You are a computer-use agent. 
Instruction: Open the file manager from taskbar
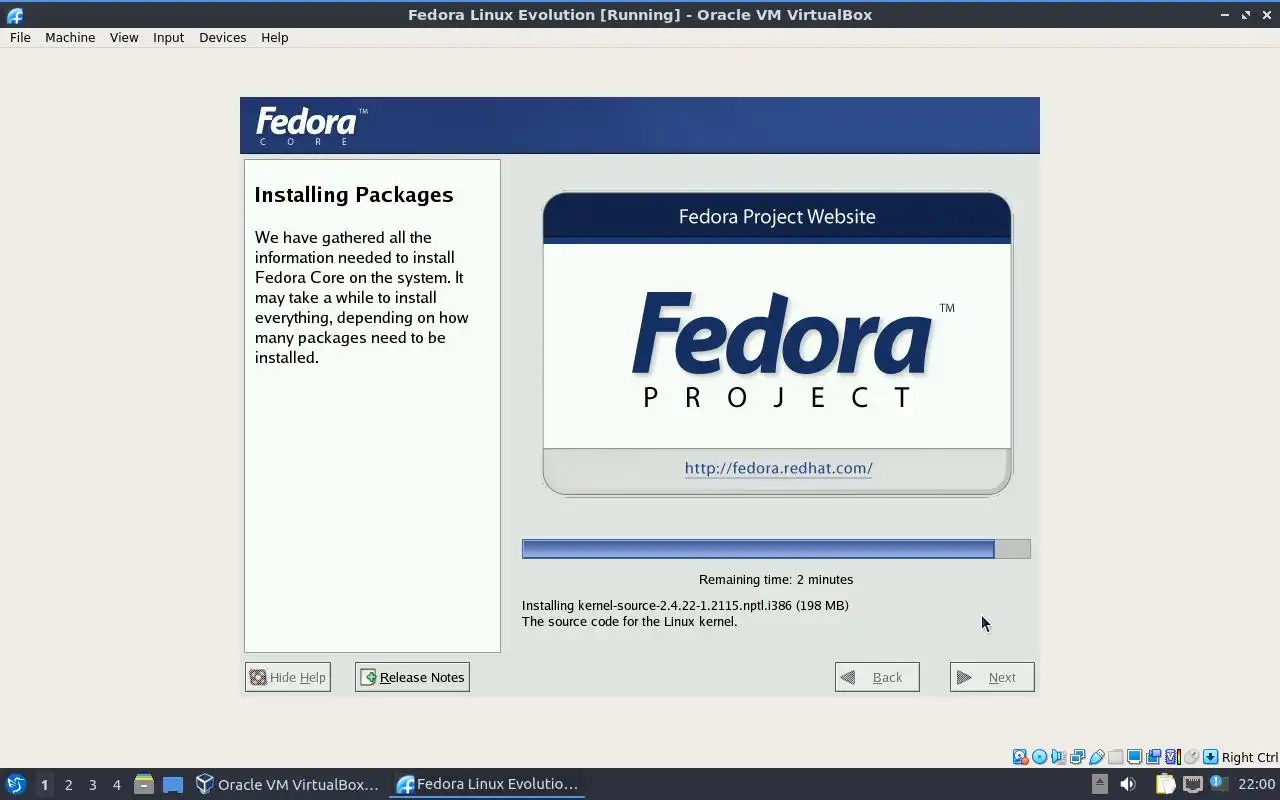(143, 784)
